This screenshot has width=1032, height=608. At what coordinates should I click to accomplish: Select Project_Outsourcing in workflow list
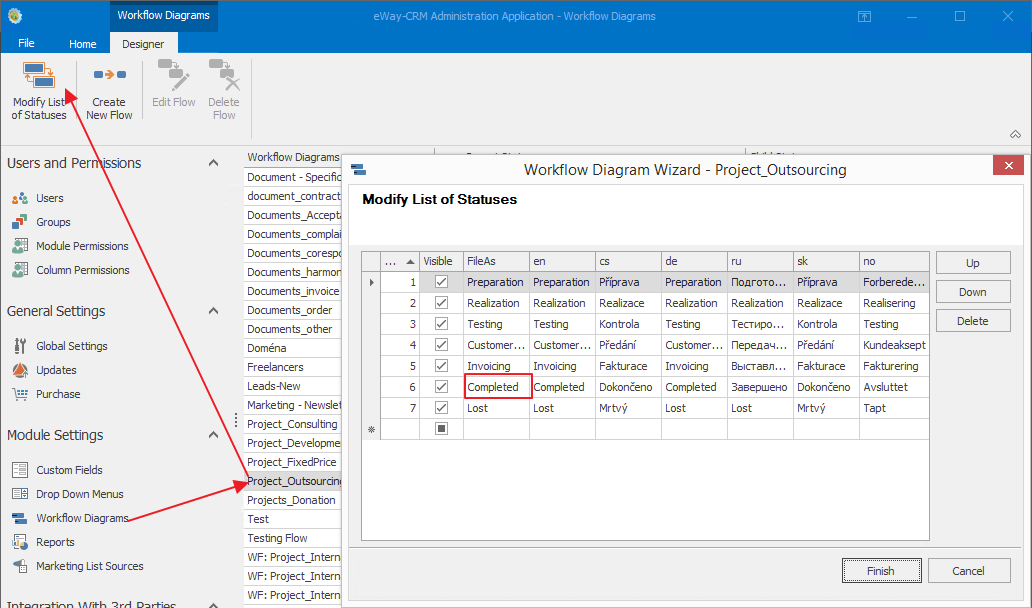click(293, 481)
